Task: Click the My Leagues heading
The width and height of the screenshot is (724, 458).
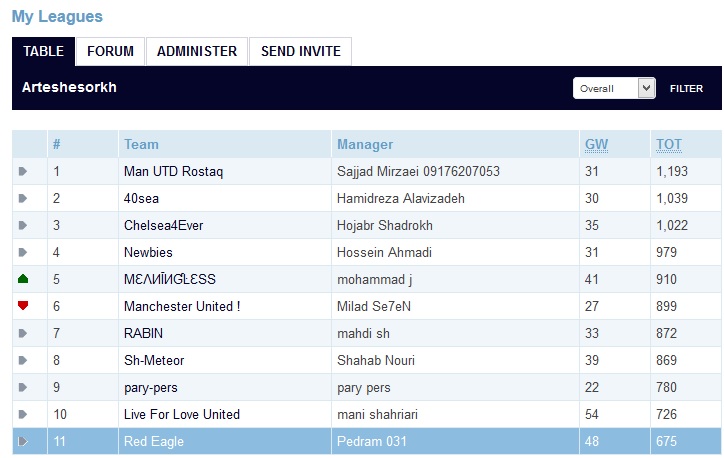Action: coord(57,17)
